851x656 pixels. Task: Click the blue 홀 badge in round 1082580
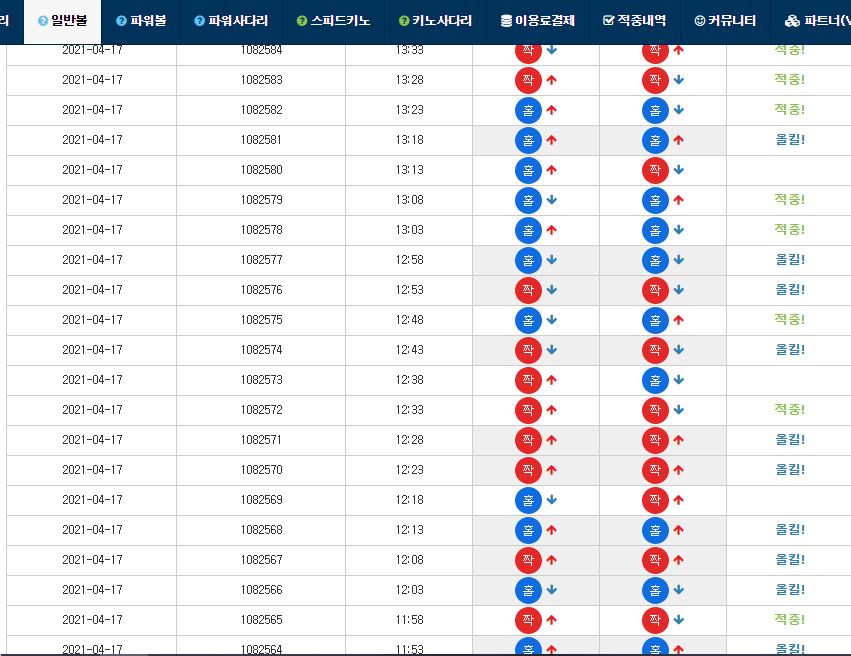(528, 170)
